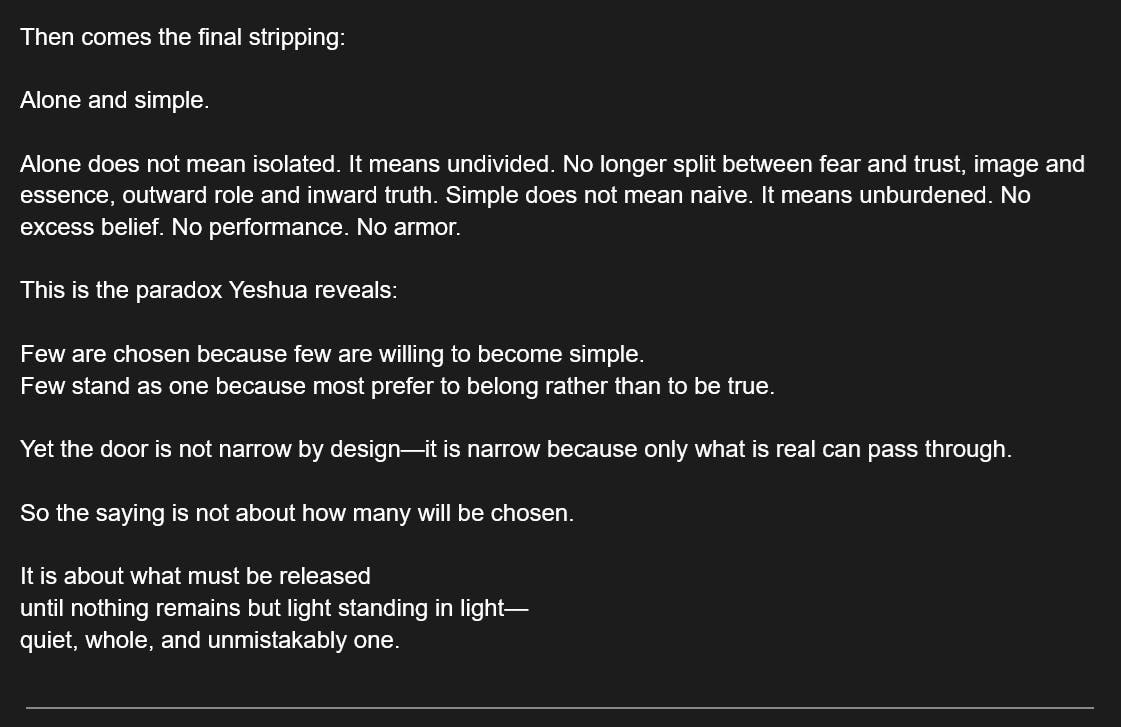
Task: Click the line starting "Few stand as one"
Action: [x=397, y=386]
